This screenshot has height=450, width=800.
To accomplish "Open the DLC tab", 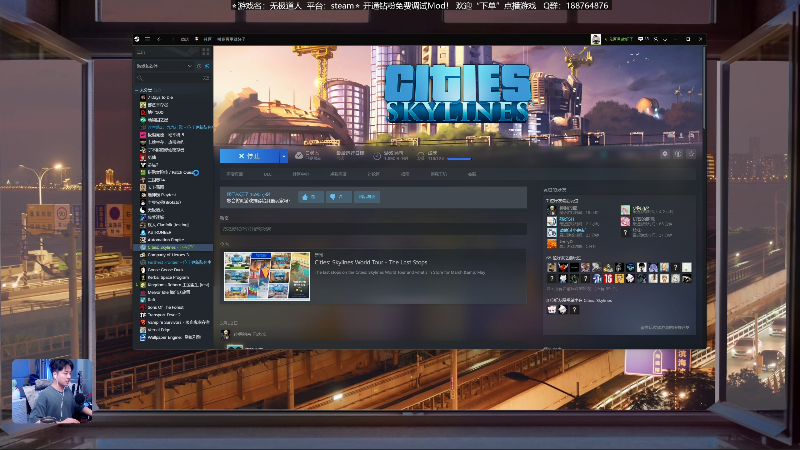I will 267,174.
